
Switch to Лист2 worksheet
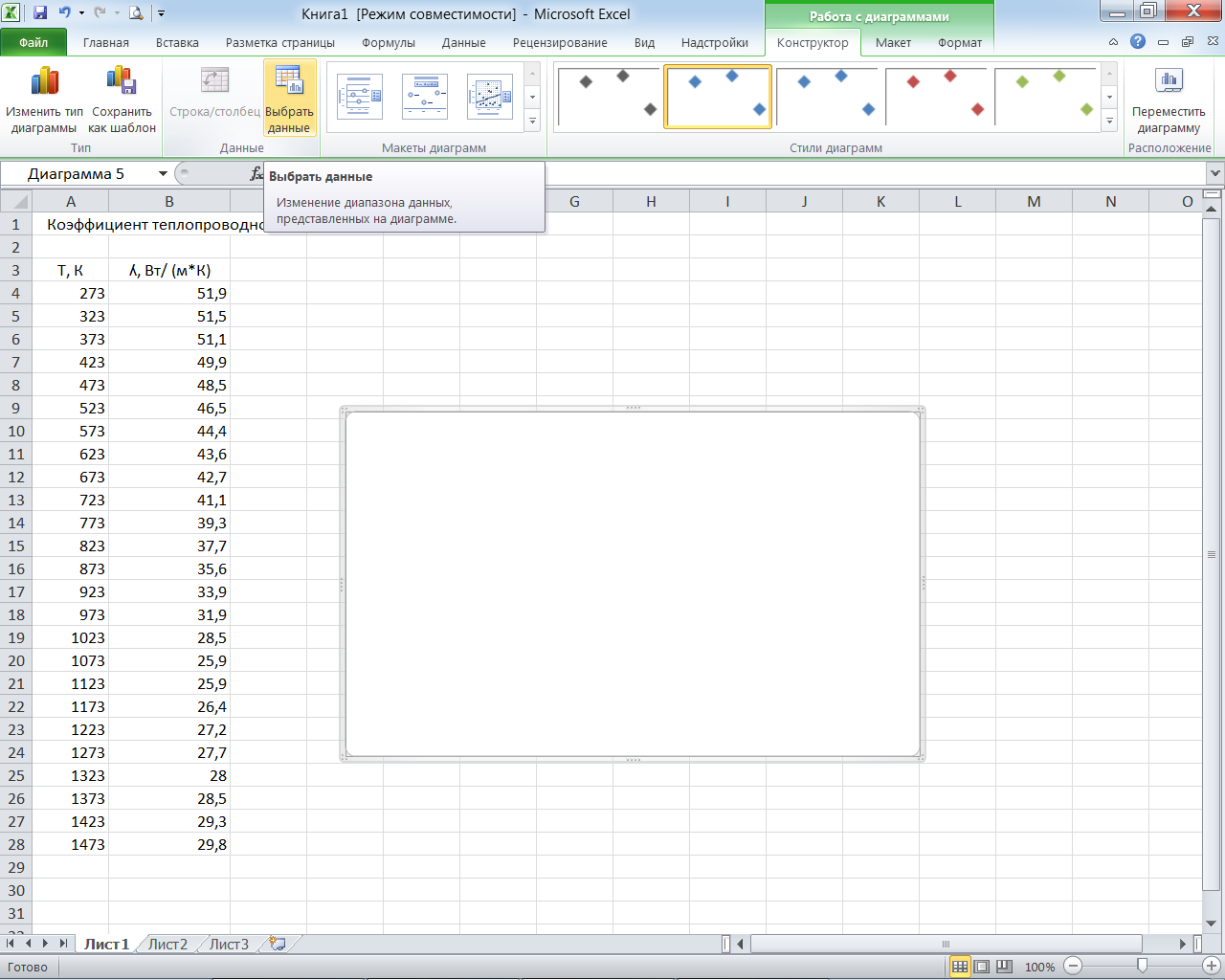pos(167,944)
